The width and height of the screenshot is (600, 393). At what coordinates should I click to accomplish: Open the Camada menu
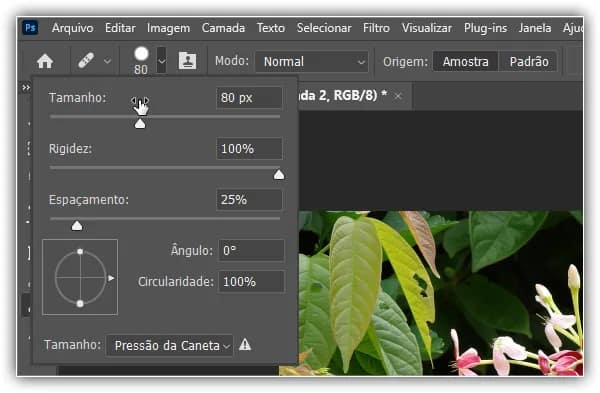223,28
